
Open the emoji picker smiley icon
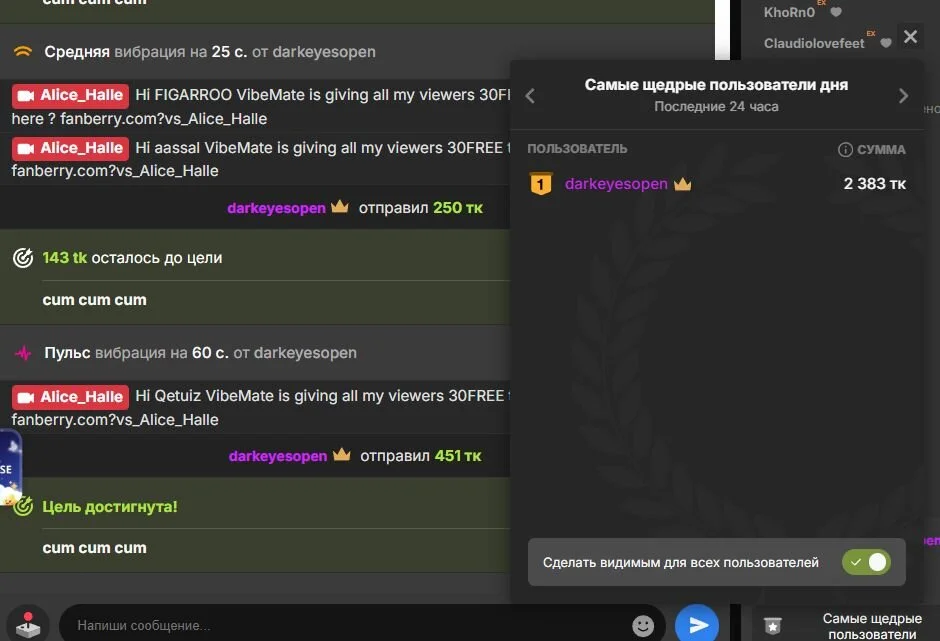pyautogui.click(x=643, y=626)
